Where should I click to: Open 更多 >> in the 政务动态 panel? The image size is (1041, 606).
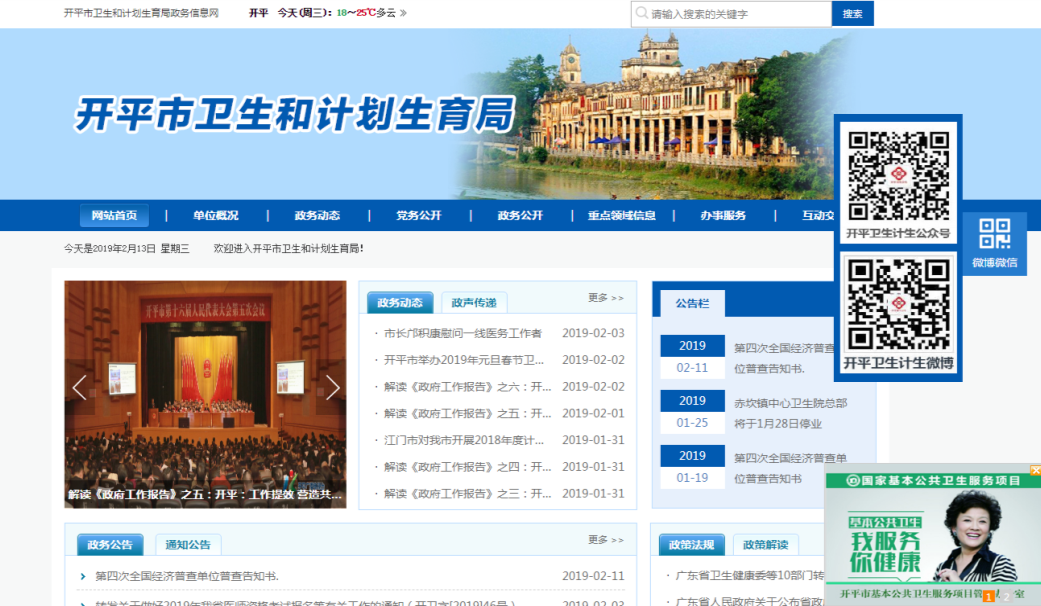(605, 298)
